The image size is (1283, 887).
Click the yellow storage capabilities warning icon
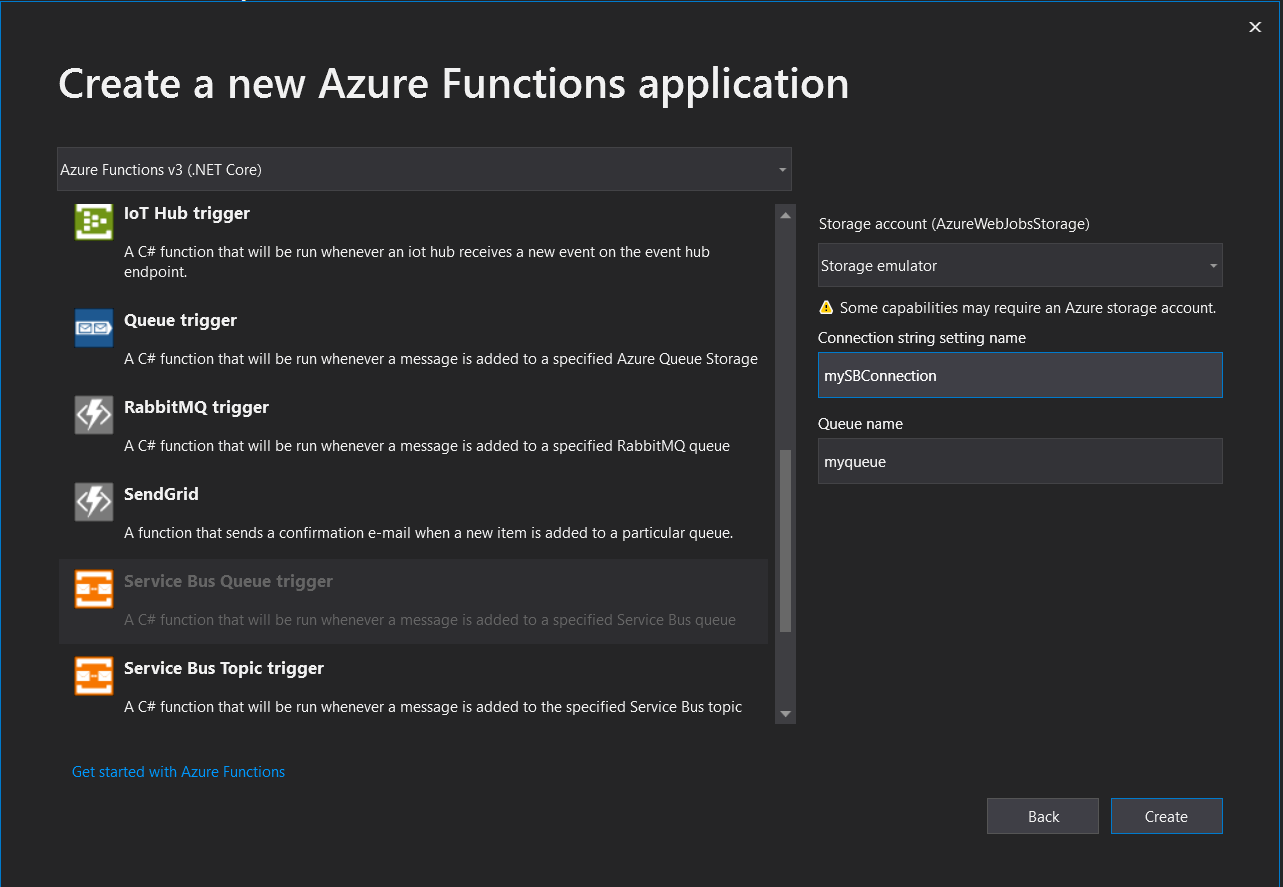(x=825, y=308)
